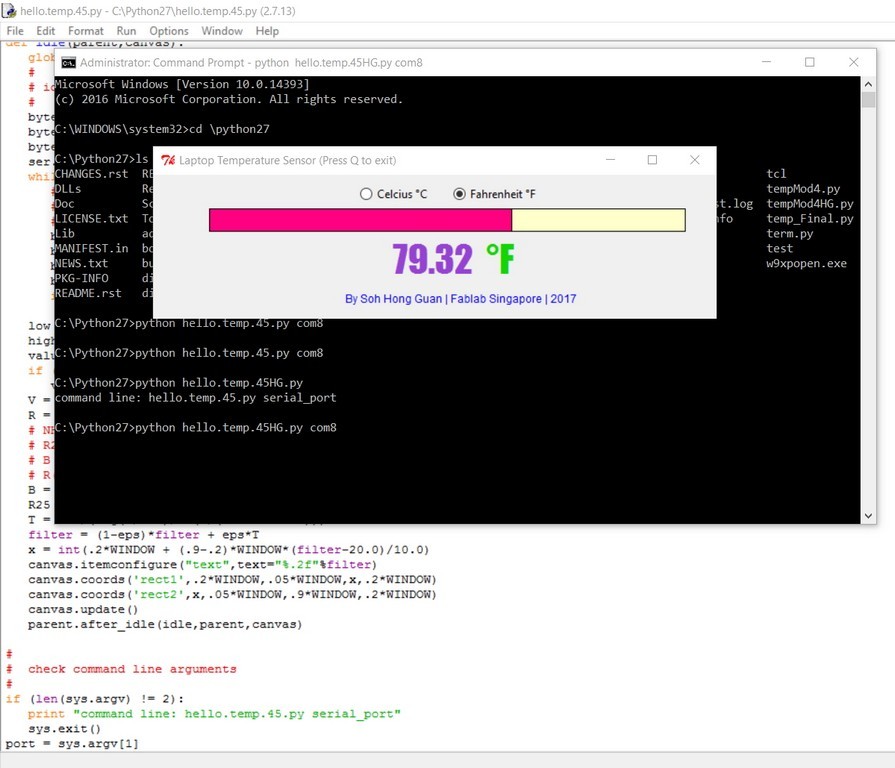This screenshot has height=768, width=895.
Task: Click term.py in the directory listing
Action: click(789, 233)
